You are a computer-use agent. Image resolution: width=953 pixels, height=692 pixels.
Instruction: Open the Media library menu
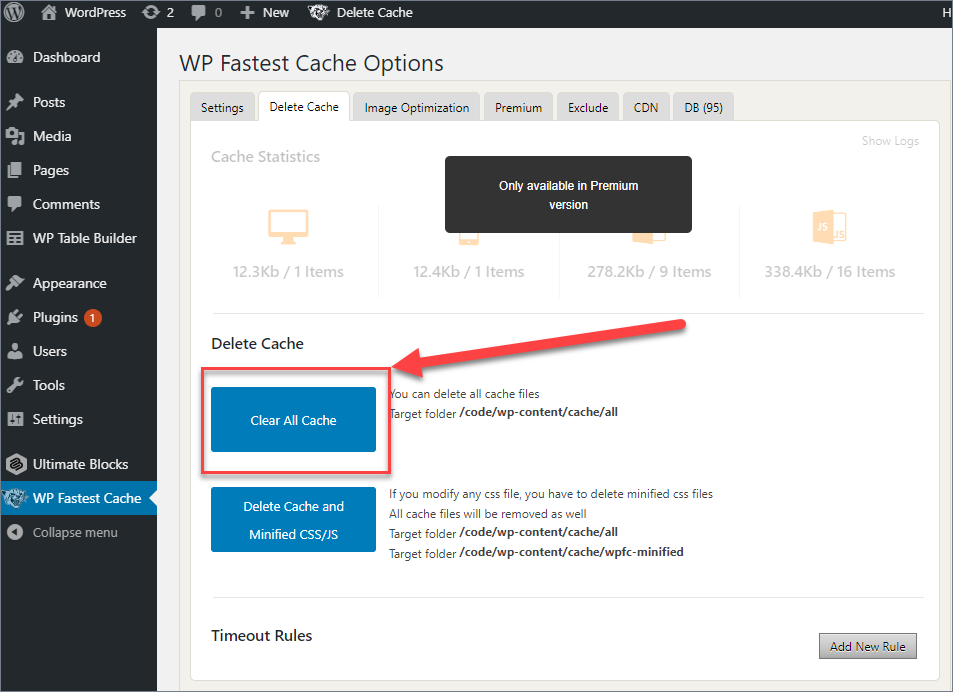(x=52, y=136)
